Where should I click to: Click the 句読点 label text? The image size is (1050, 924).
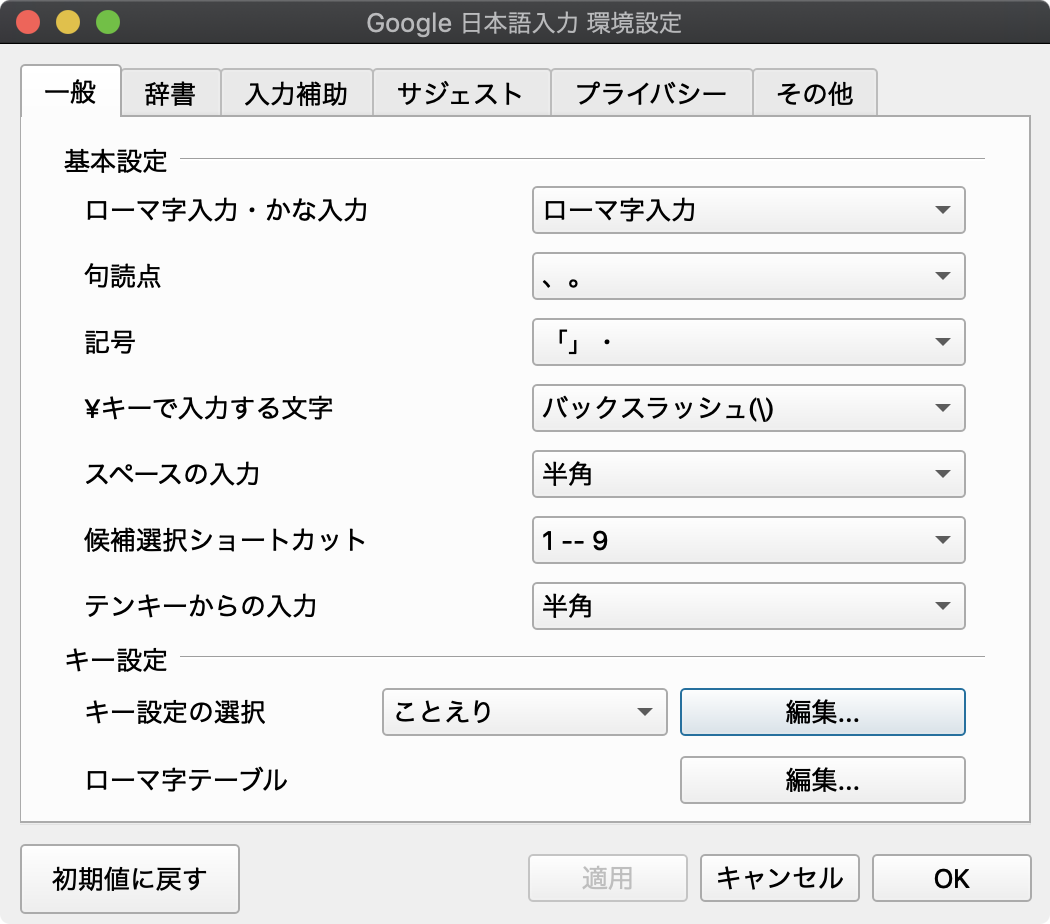pos(123,276)
